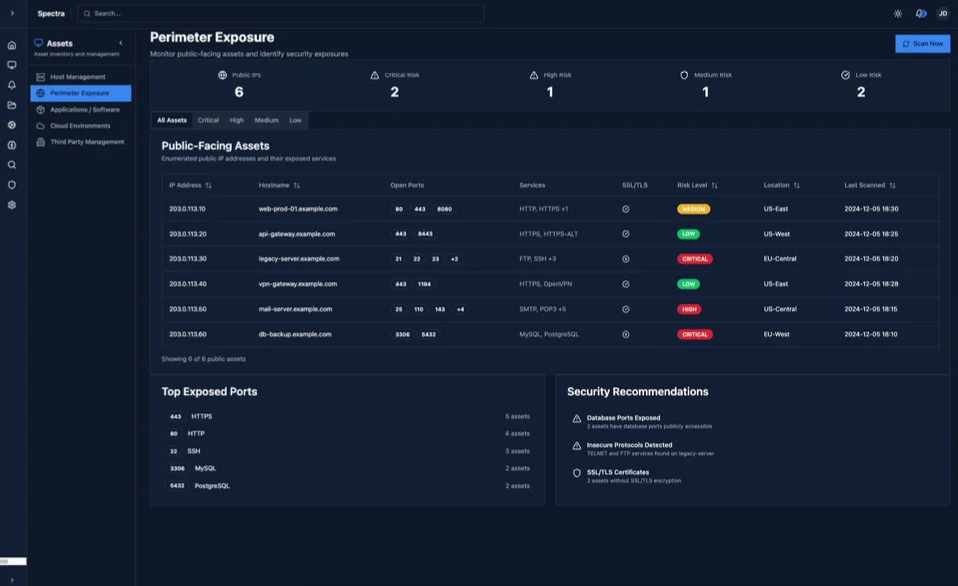Screen dimensions: 958x586
Task: Open the shield security icon in the left rail
Action: (11, 183)
